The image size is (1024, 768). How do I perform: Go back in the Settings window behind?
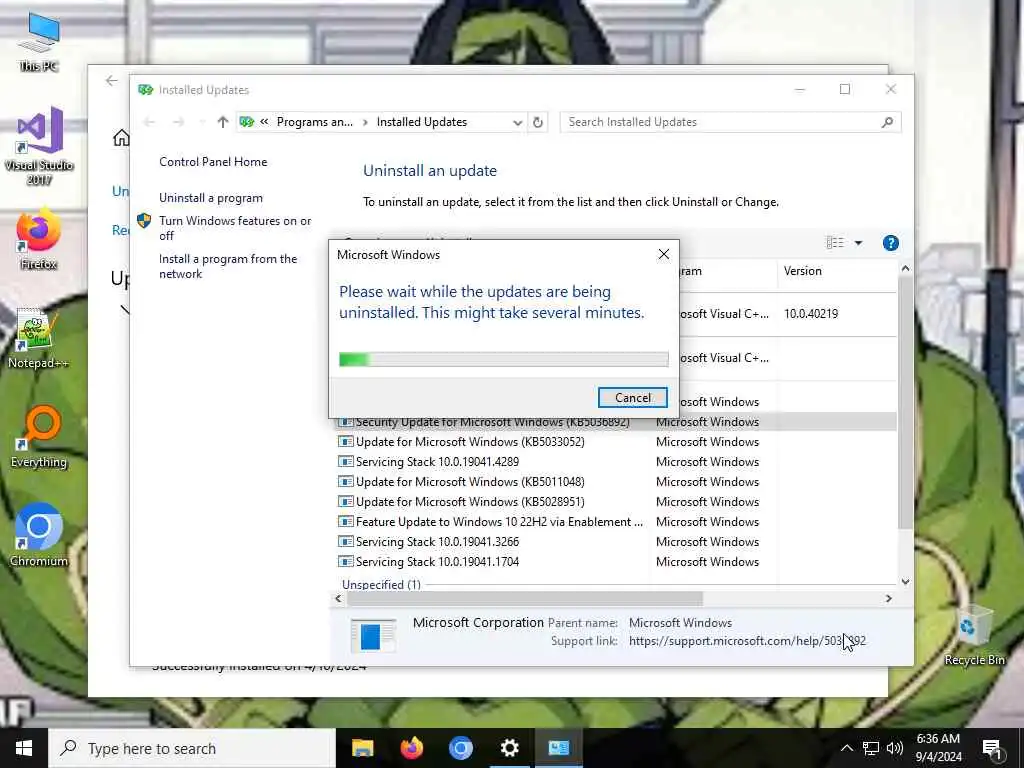pos(112,80)
